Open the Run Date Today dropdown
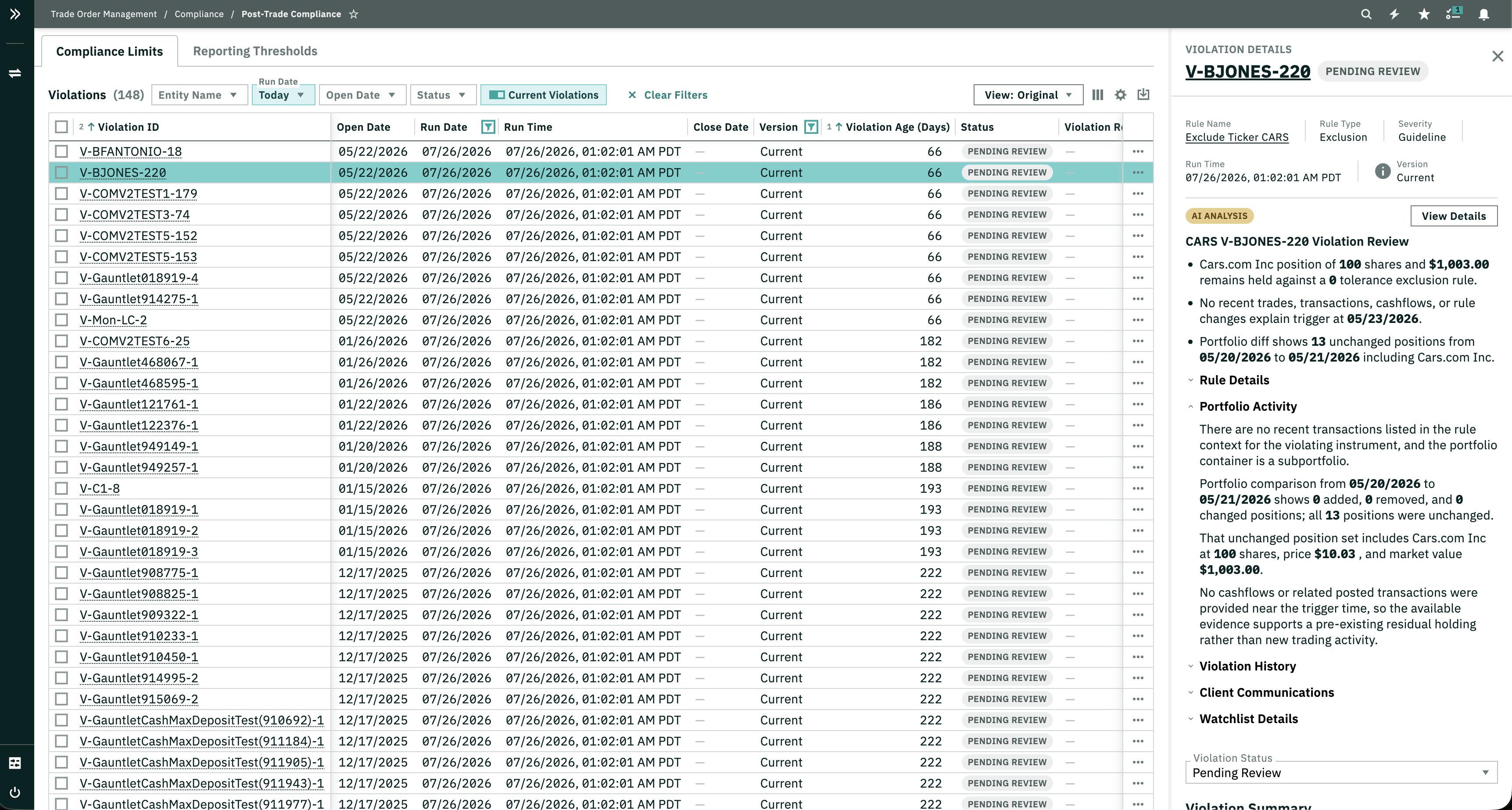 (283, 95)
